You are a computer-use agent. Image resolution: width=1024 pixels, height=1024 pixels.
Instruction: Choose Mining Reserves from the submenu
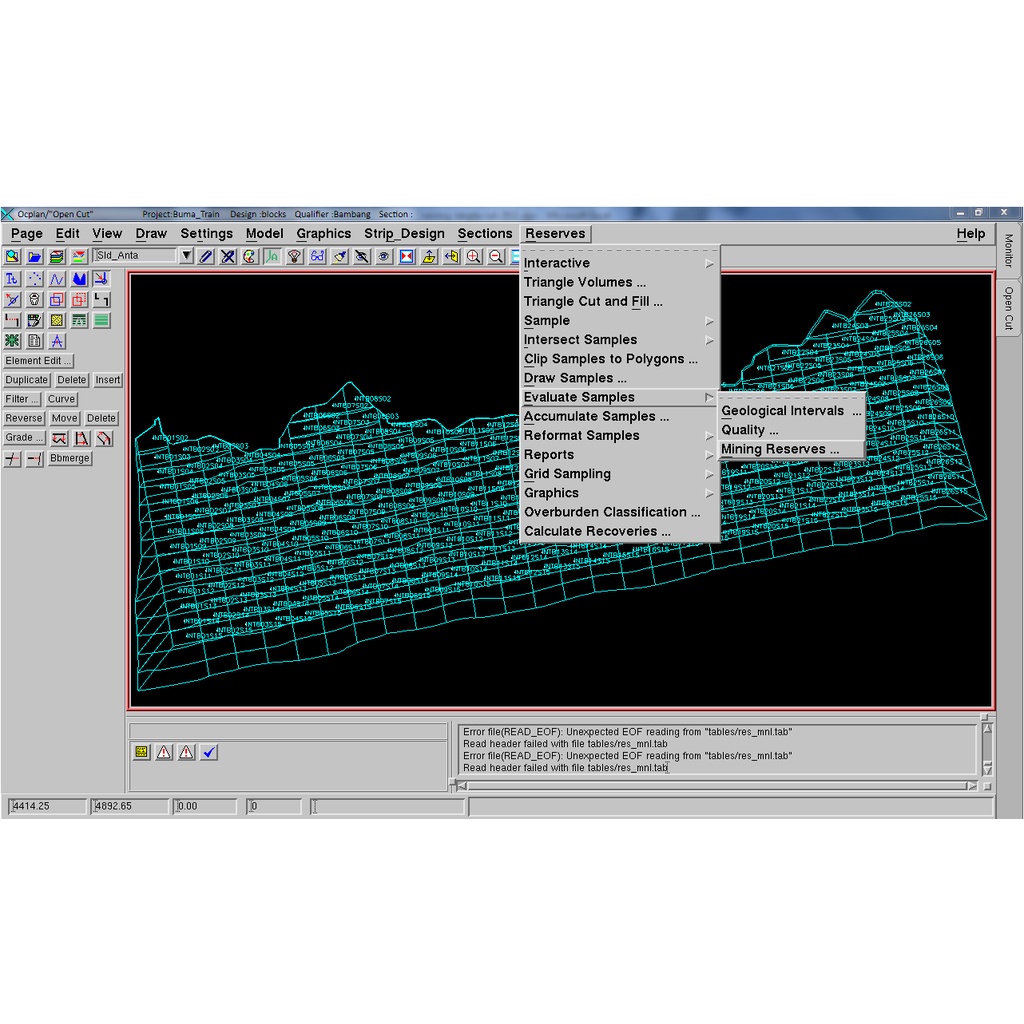780,449
